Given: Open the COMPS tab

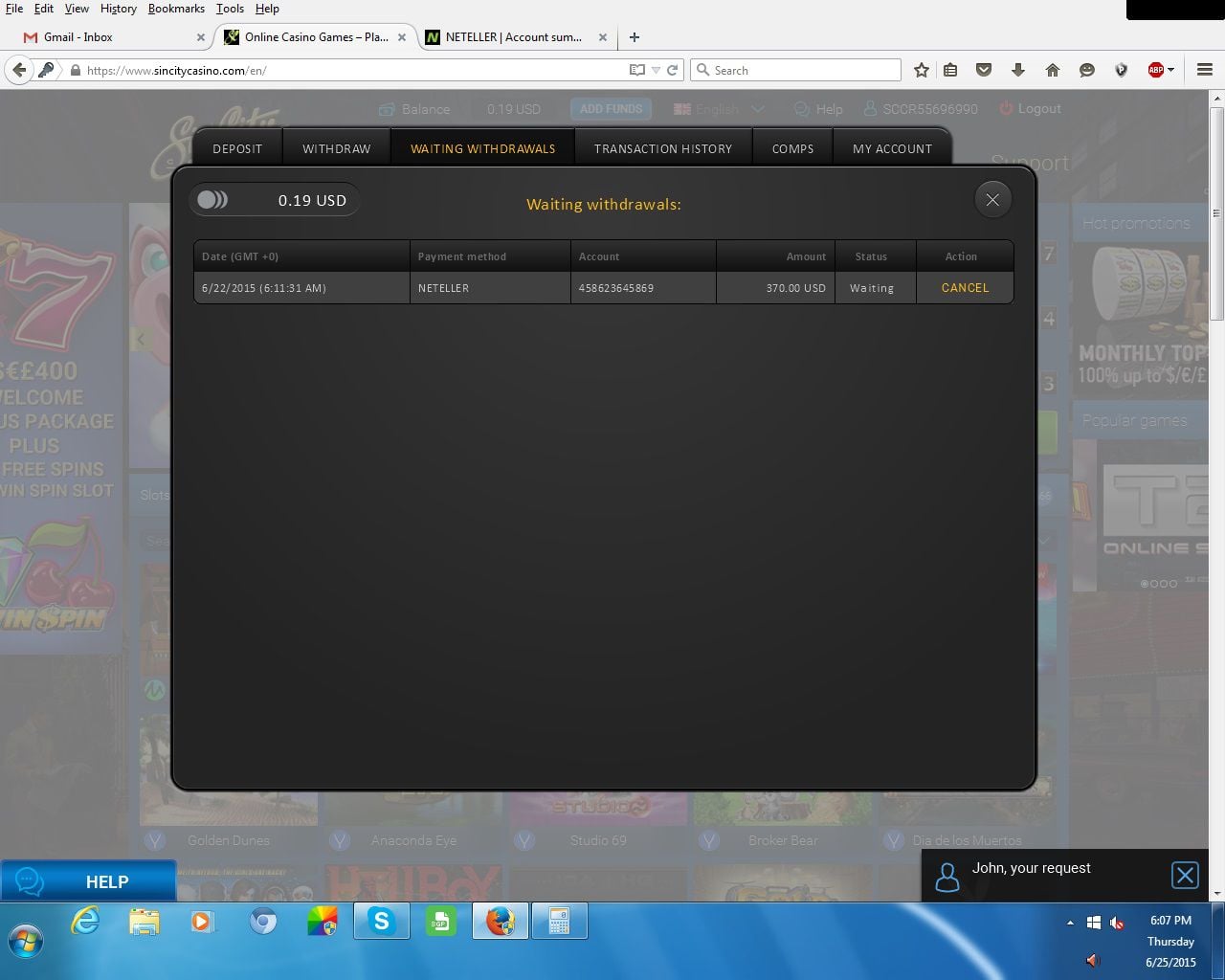Looking at the screenshot, I should coord(793,148).
